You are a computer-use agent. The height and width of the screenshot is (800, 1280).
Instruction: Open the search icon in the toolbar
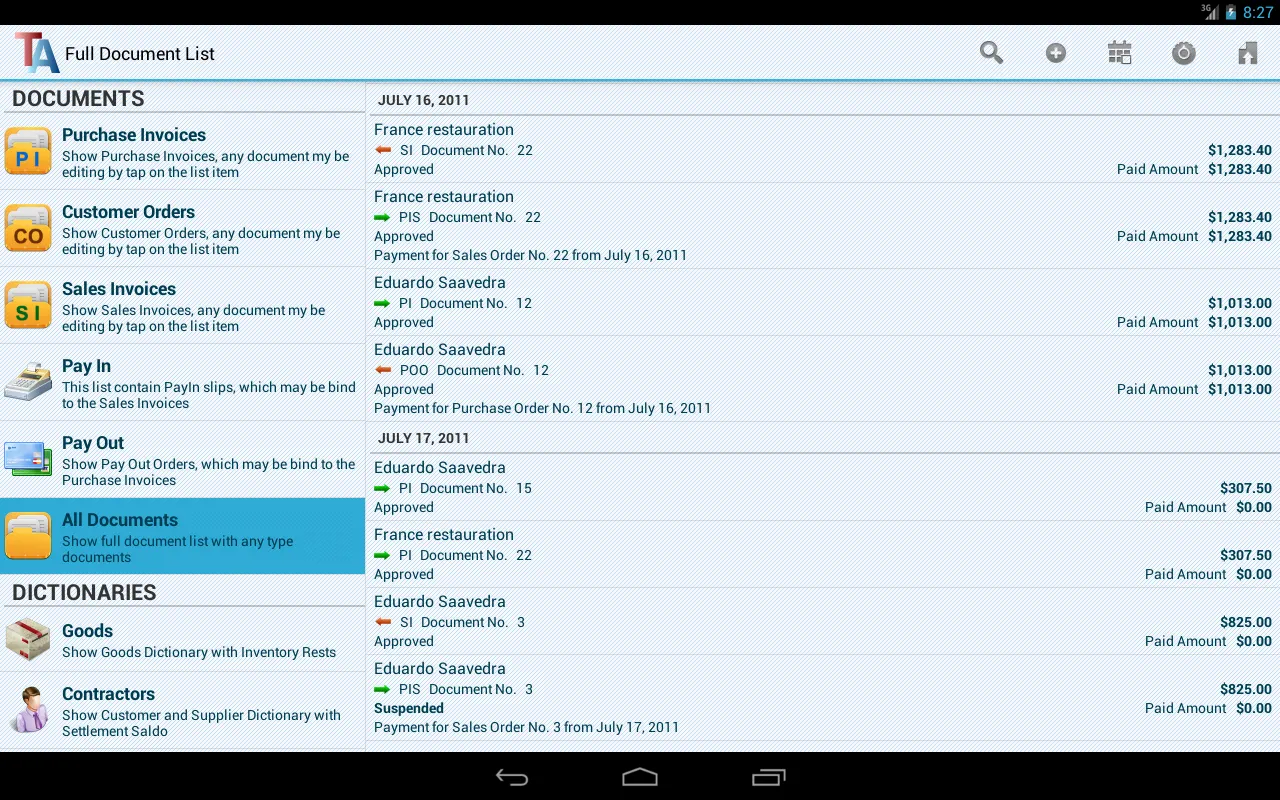pos(991,52)
